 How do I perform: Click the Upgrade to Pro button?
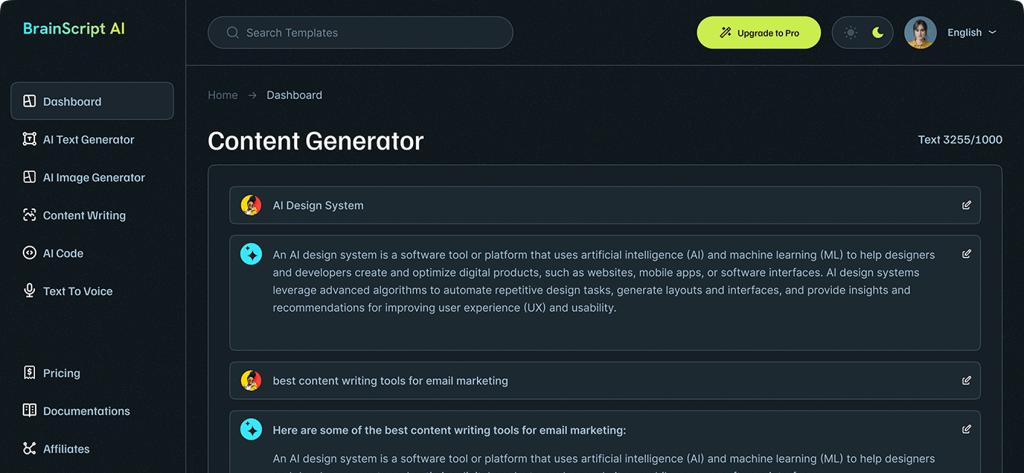[x=758, y=33]
